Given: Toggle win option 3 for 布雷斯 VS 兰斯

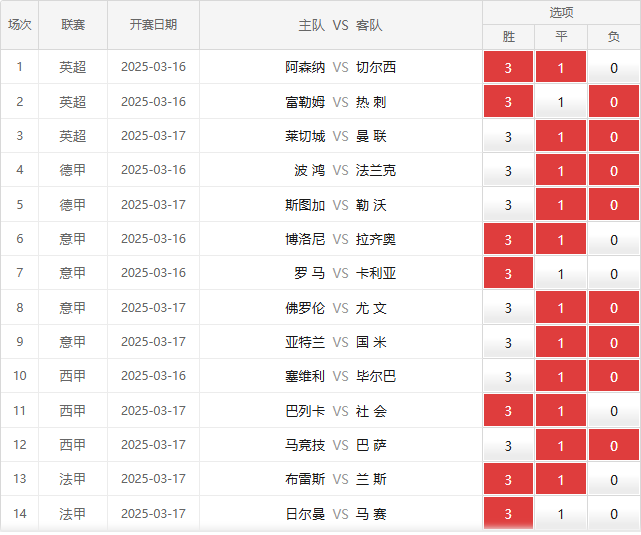Looking at the screenshot, I should [x=508, y=479].
